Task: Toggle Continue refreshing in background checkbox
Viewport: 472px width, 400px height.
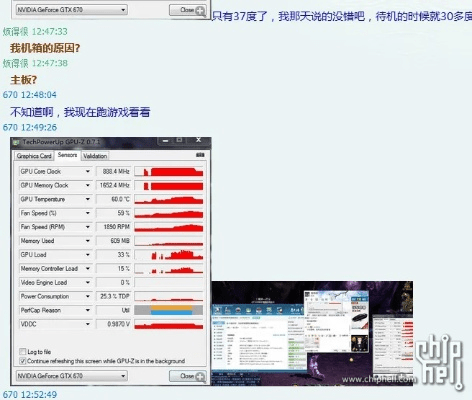Action: pos(23,361)
